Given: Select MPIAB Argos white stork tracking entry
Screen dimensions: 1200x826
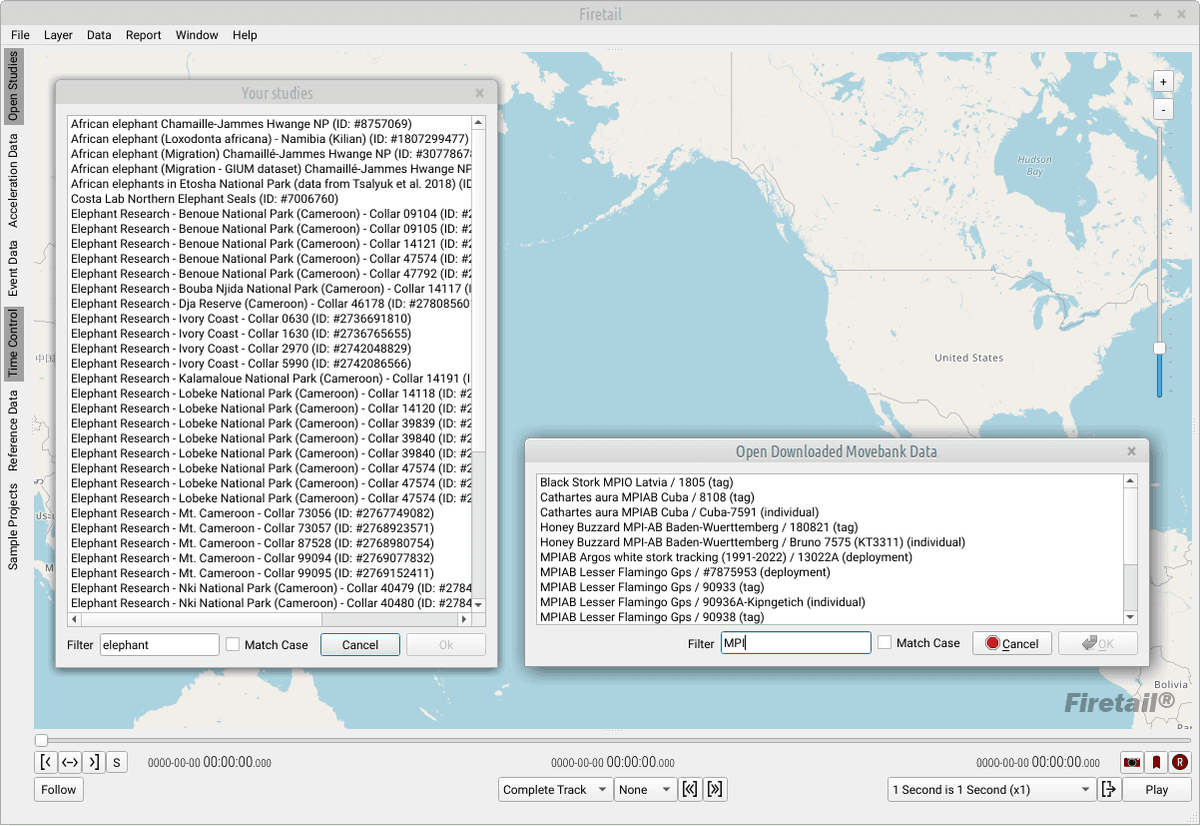Looking at the screenshot, I should (830, 557).
